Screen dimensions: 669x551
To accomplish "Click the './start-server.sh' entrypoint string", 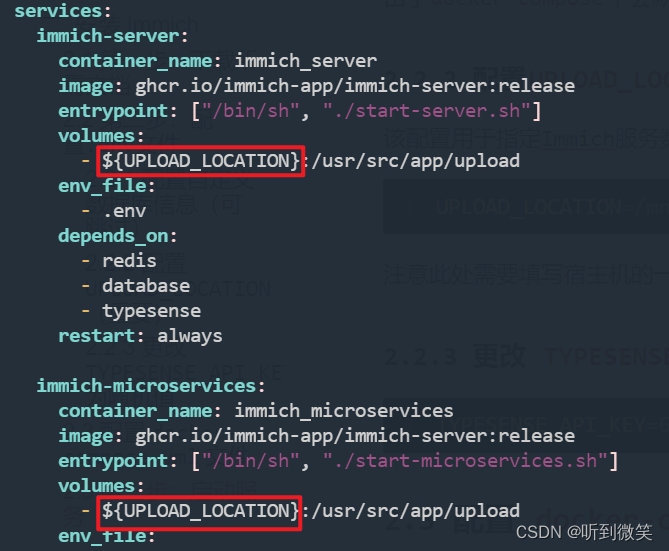I will point(426,111).
